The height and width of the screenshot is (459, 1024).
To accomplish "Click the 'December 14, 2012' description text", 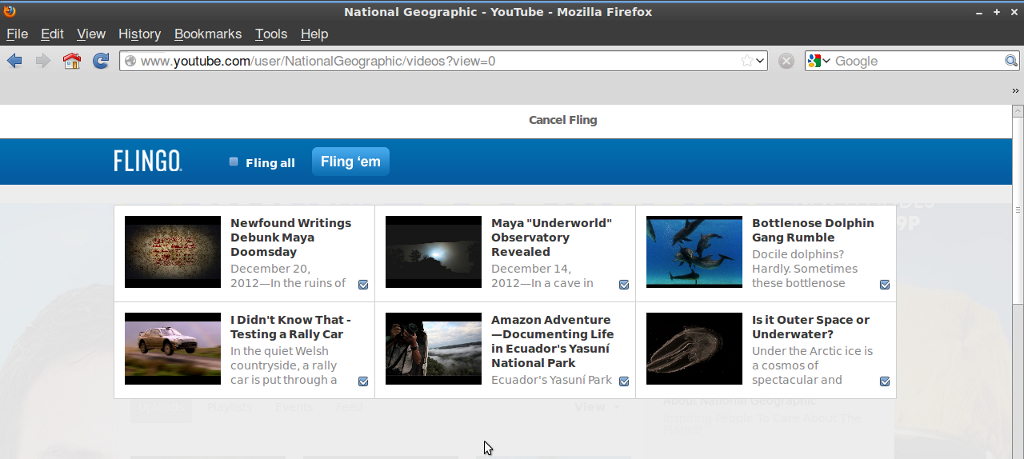I will (x=542, y=276).
